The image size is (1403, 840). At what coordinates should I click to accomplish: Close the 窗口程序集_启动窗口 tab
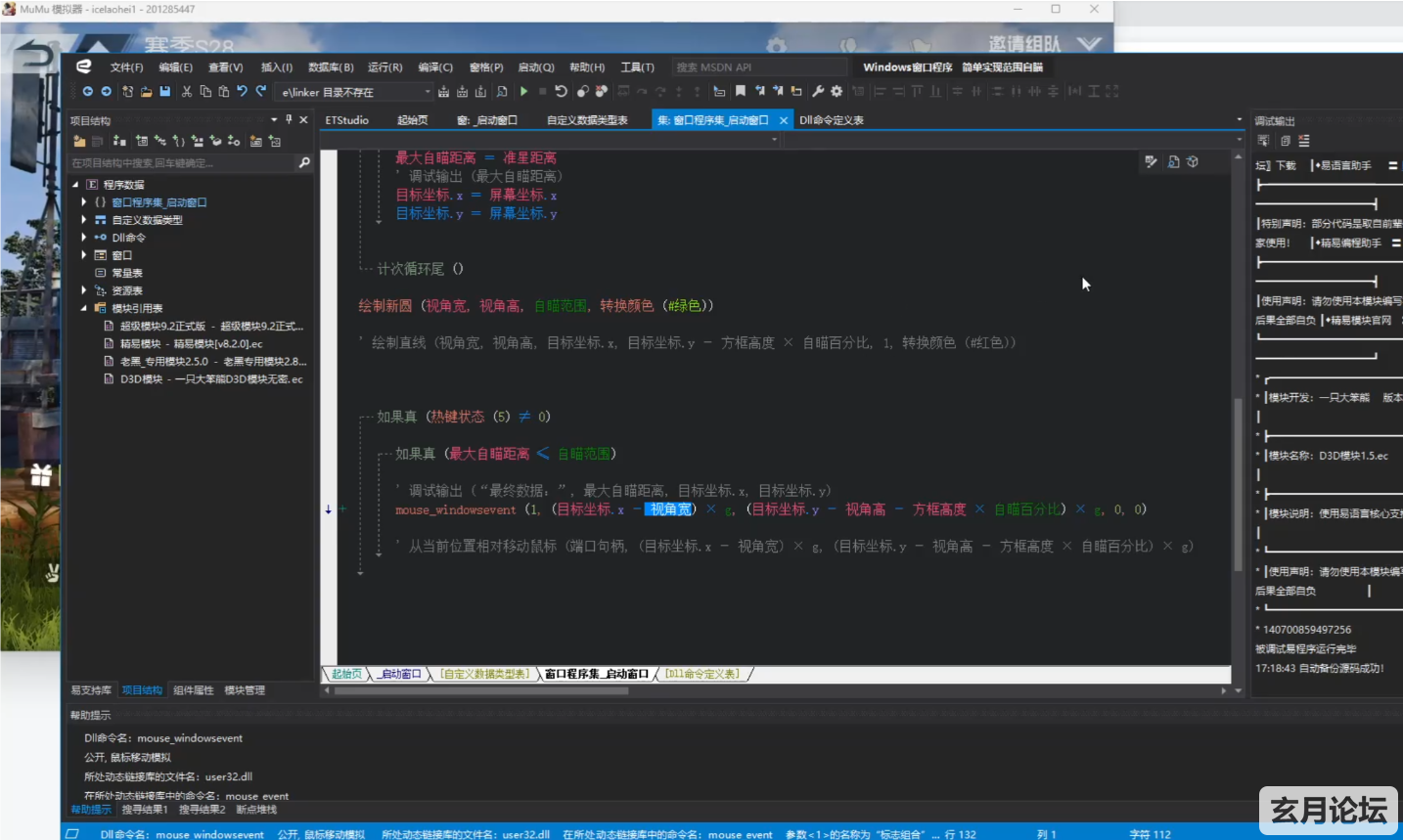pos(784,120)
